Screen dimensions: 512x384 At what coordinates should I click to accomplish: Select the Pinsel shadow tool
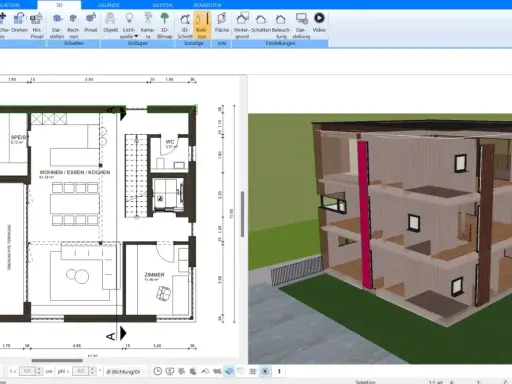(91, 23)
